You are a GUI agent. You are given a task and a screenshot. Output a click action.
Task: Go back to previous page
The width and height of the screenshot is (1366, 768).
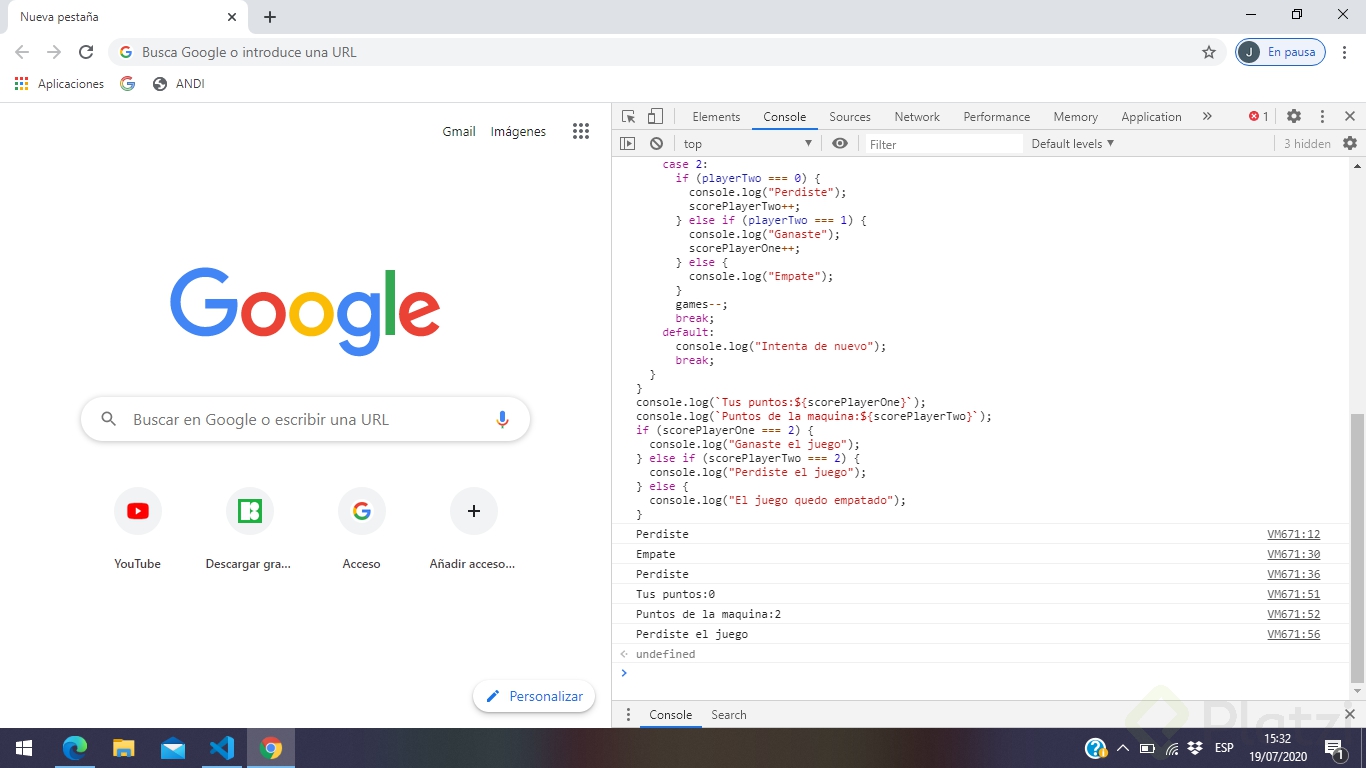pos(22,52)
